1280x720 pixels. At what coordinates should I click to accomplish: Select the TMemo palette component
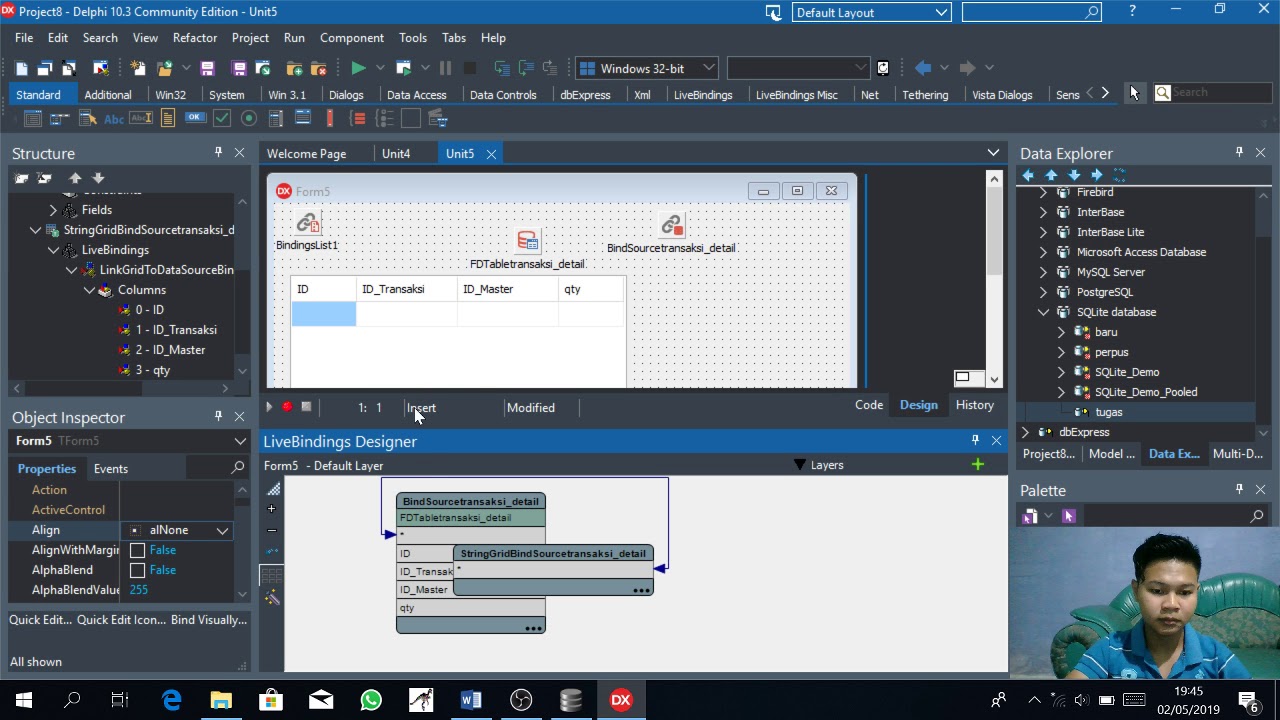pos(168,118)
